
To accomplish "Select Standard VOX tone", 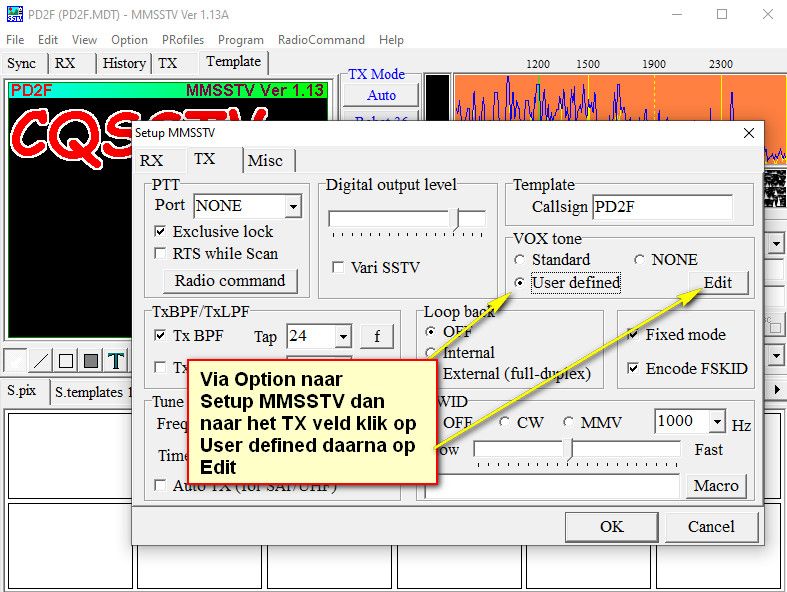I will 519,260.
